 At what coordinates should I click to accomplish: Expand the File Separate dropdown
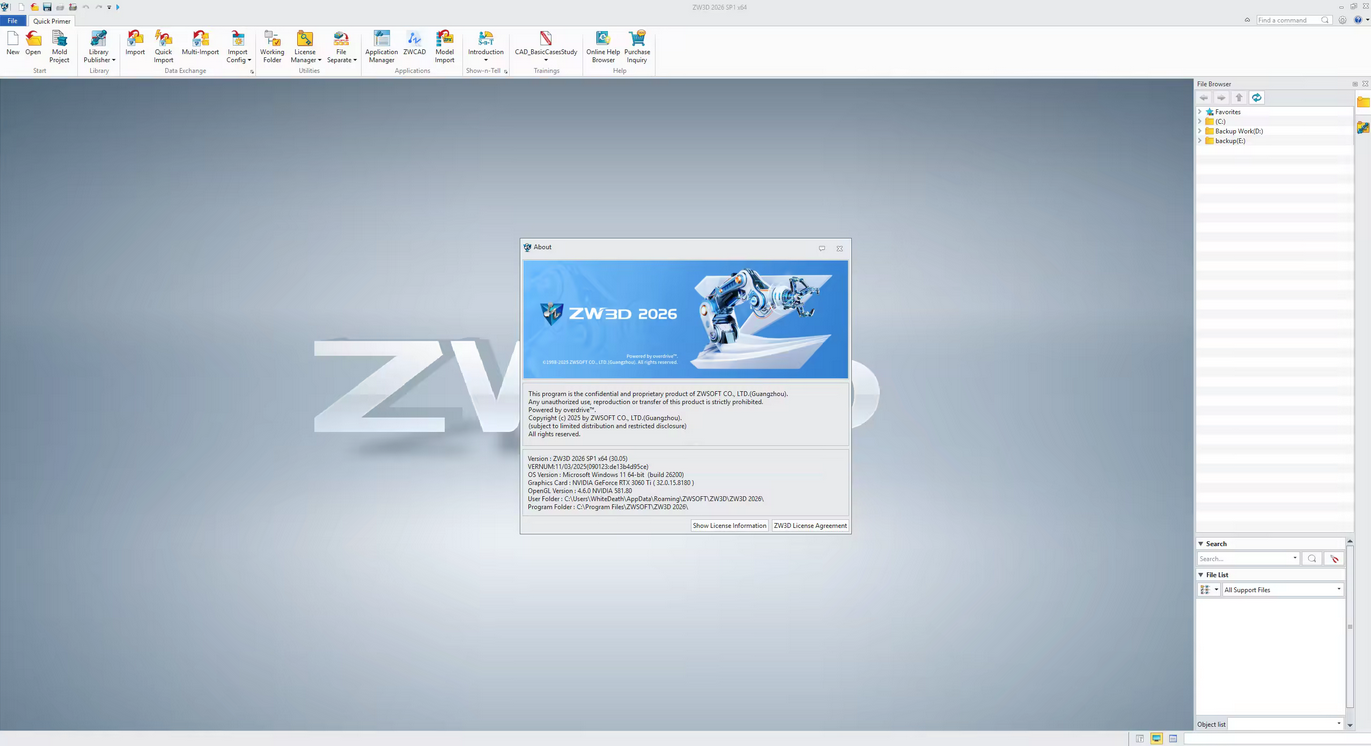click(341, 47)
